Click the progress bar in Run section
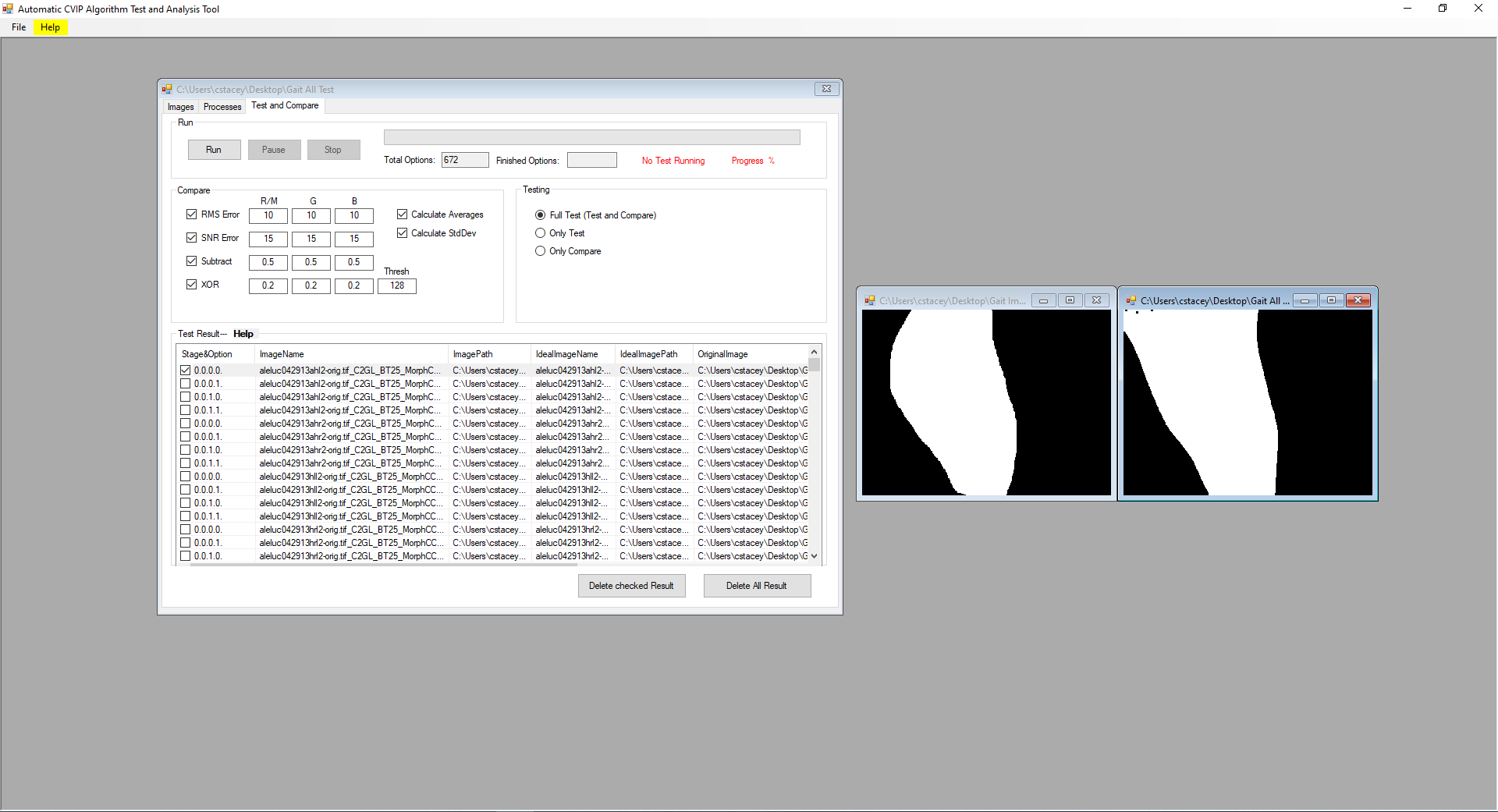 [x=591, y=137]
